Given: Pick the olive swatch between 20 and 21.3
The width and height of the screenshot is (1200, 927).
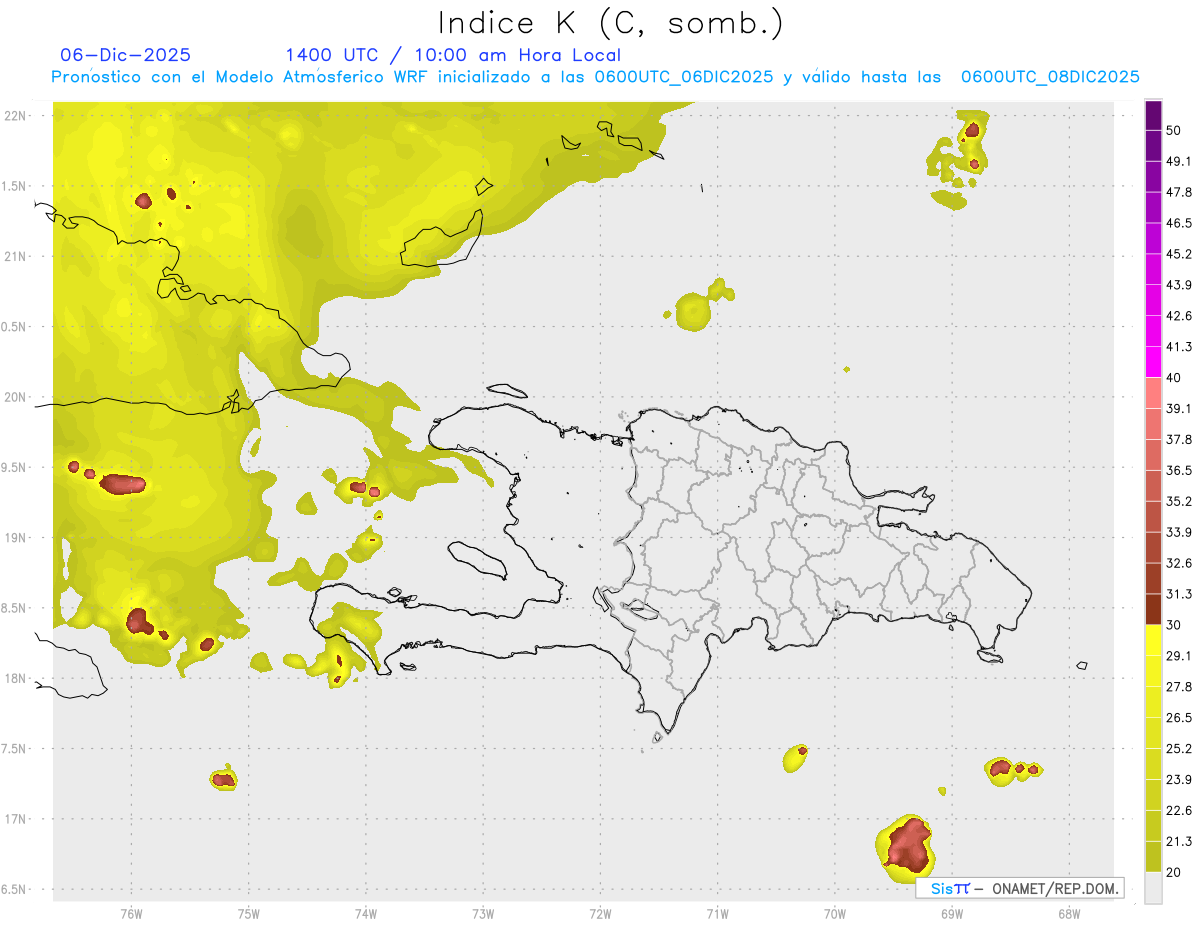Looking at the screenshot, I should tap(1153, 857).
